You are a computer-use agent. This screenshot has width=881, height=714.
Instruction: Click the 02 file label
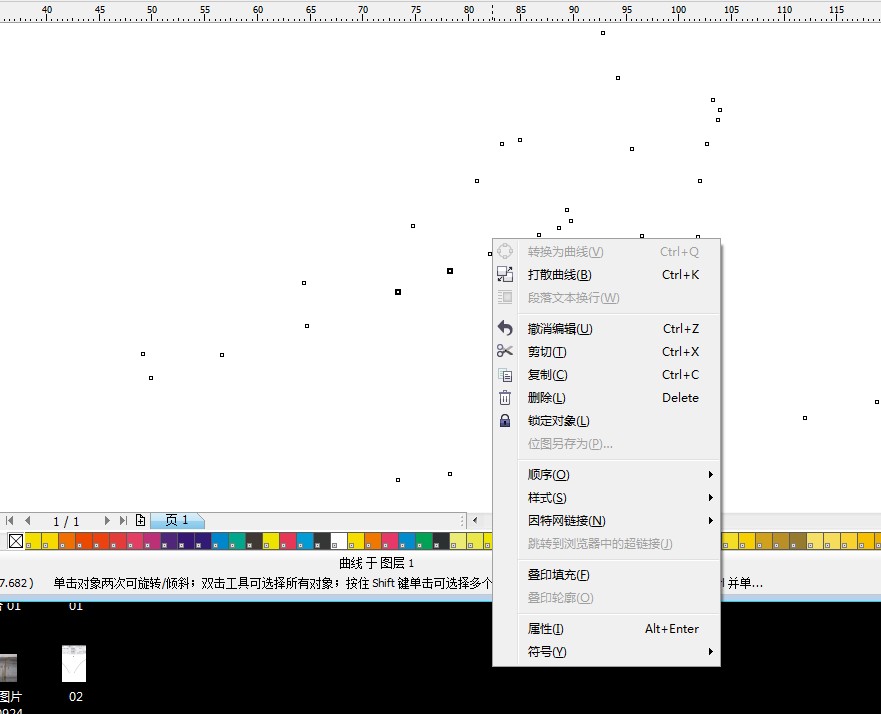tap(76, 697)
